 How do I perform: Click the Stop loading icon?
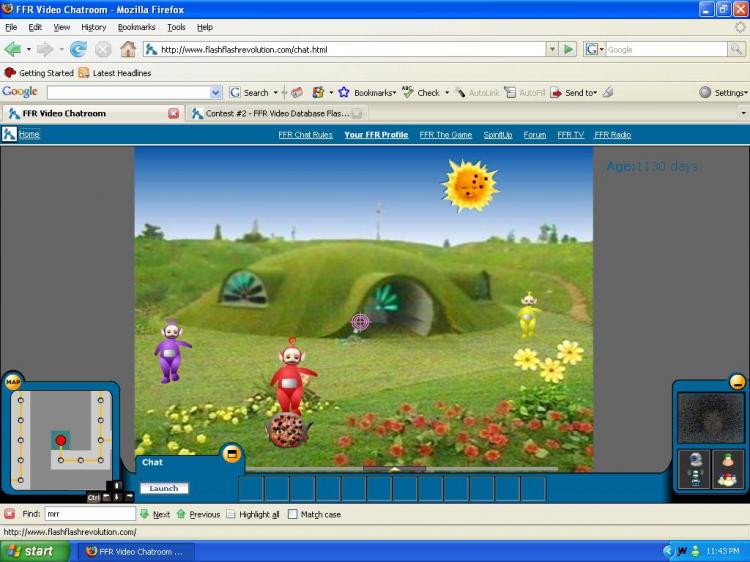(102, 49)
